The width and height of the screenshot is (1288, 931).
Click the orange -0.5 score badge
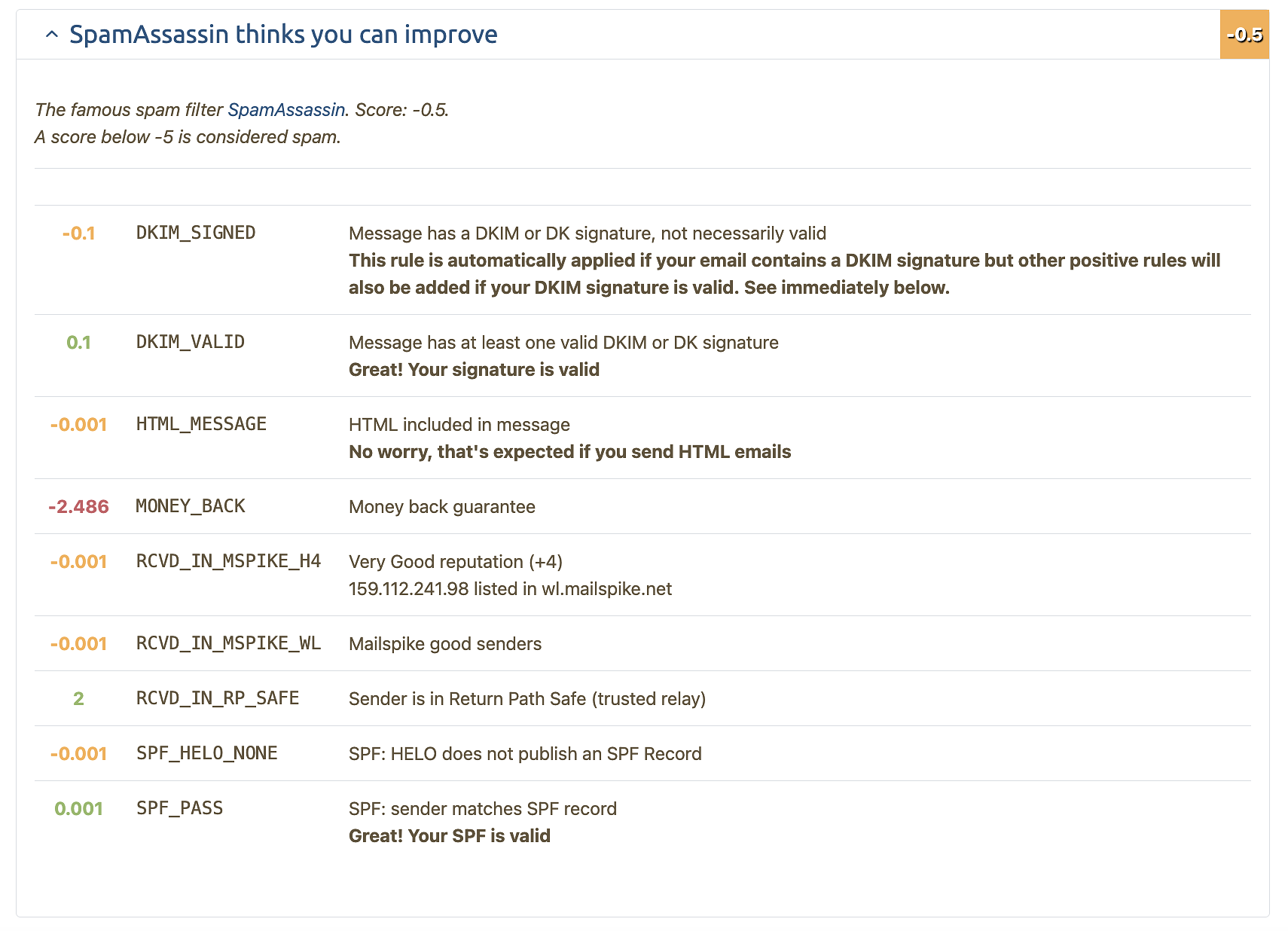point(1244,35)
